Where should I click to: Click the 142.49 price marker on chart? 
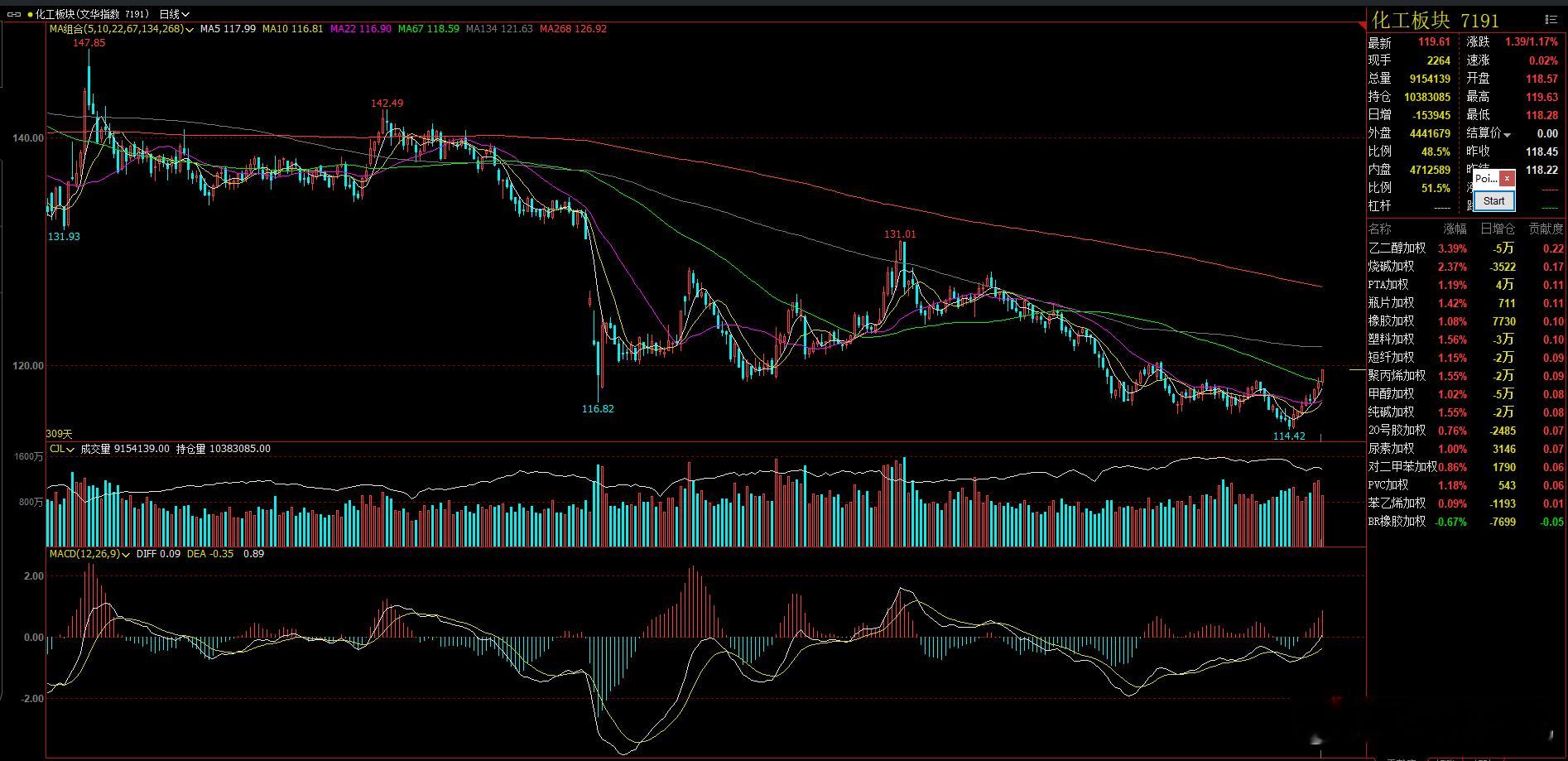387,104
